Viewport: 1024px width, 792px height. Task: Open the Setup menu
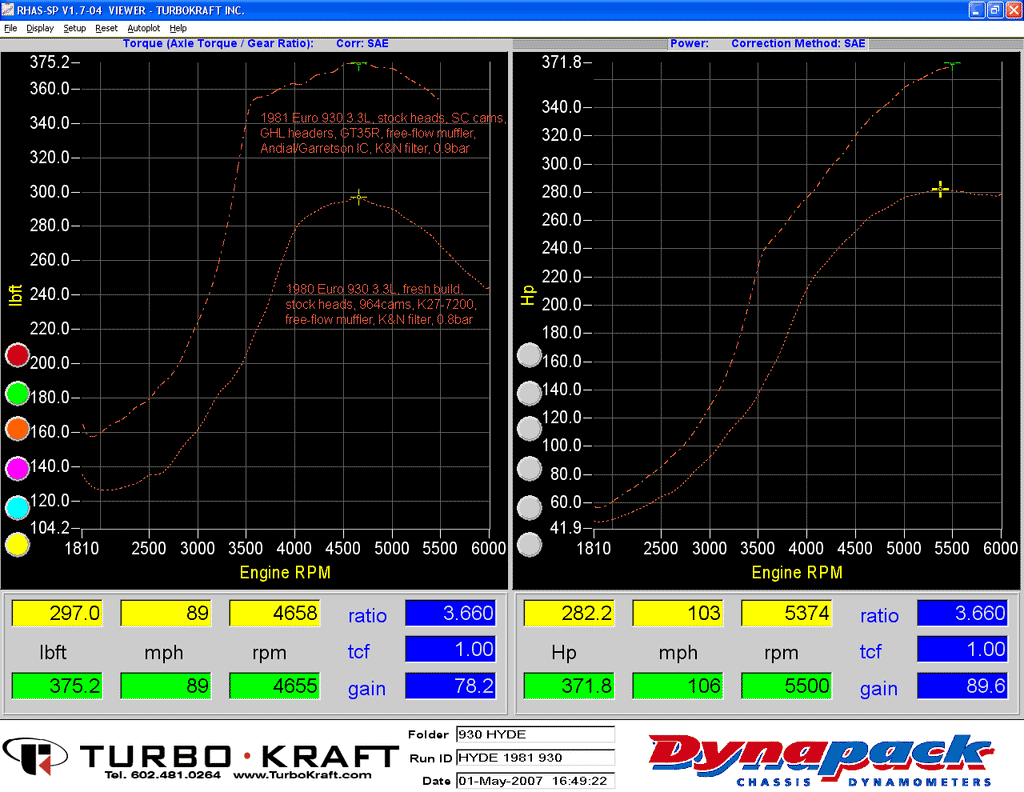tap(75, 28)
